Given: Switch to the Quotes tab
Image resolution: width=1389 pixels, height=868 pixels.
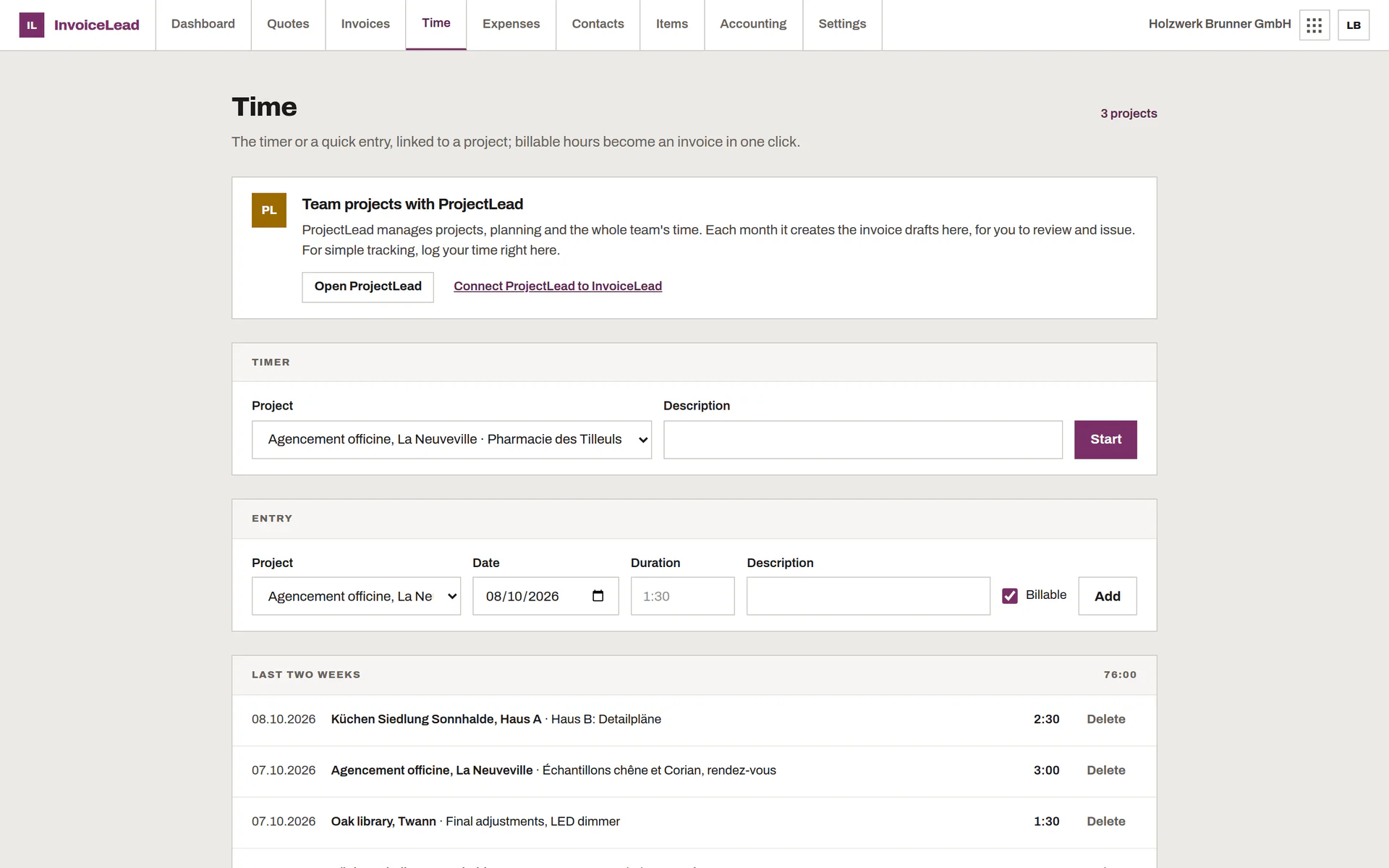Looking at the screenshot, I should pos(288,24).
